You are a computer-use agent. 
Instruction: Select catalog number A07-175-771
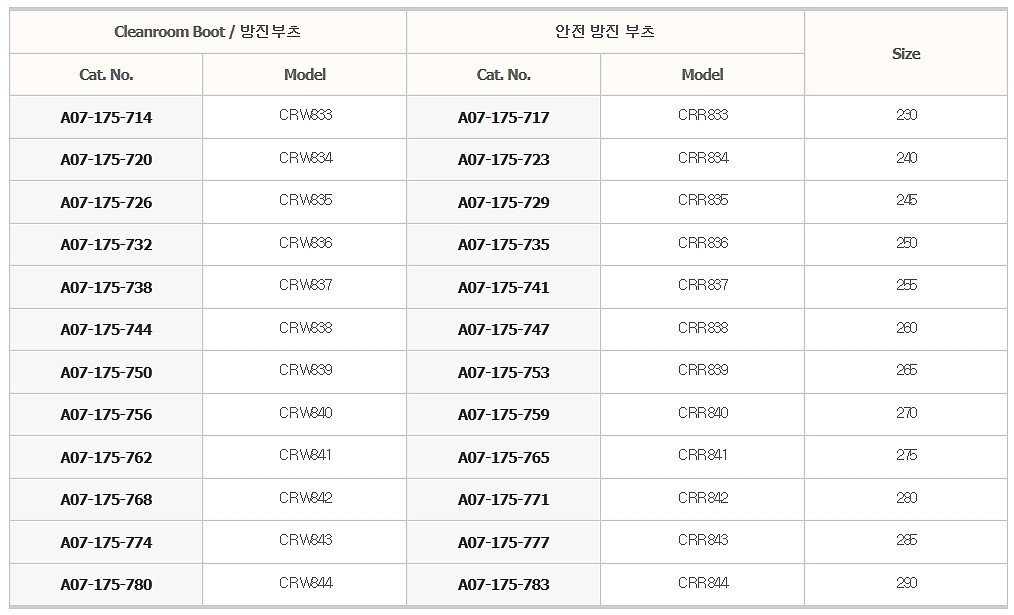[x=503, y=500]
